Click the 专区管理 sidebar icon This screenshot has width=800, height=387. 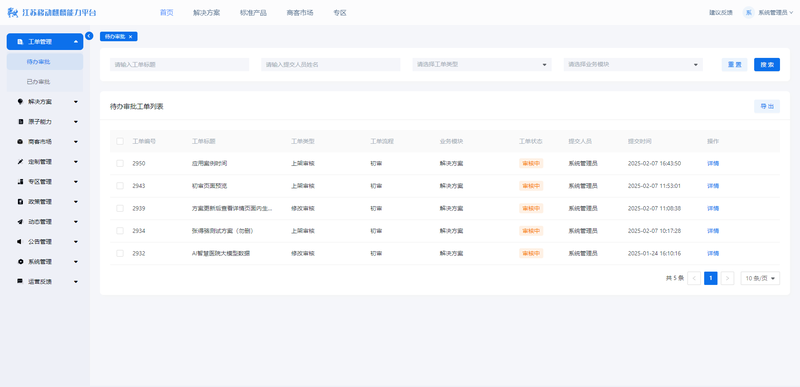point(20,182)
